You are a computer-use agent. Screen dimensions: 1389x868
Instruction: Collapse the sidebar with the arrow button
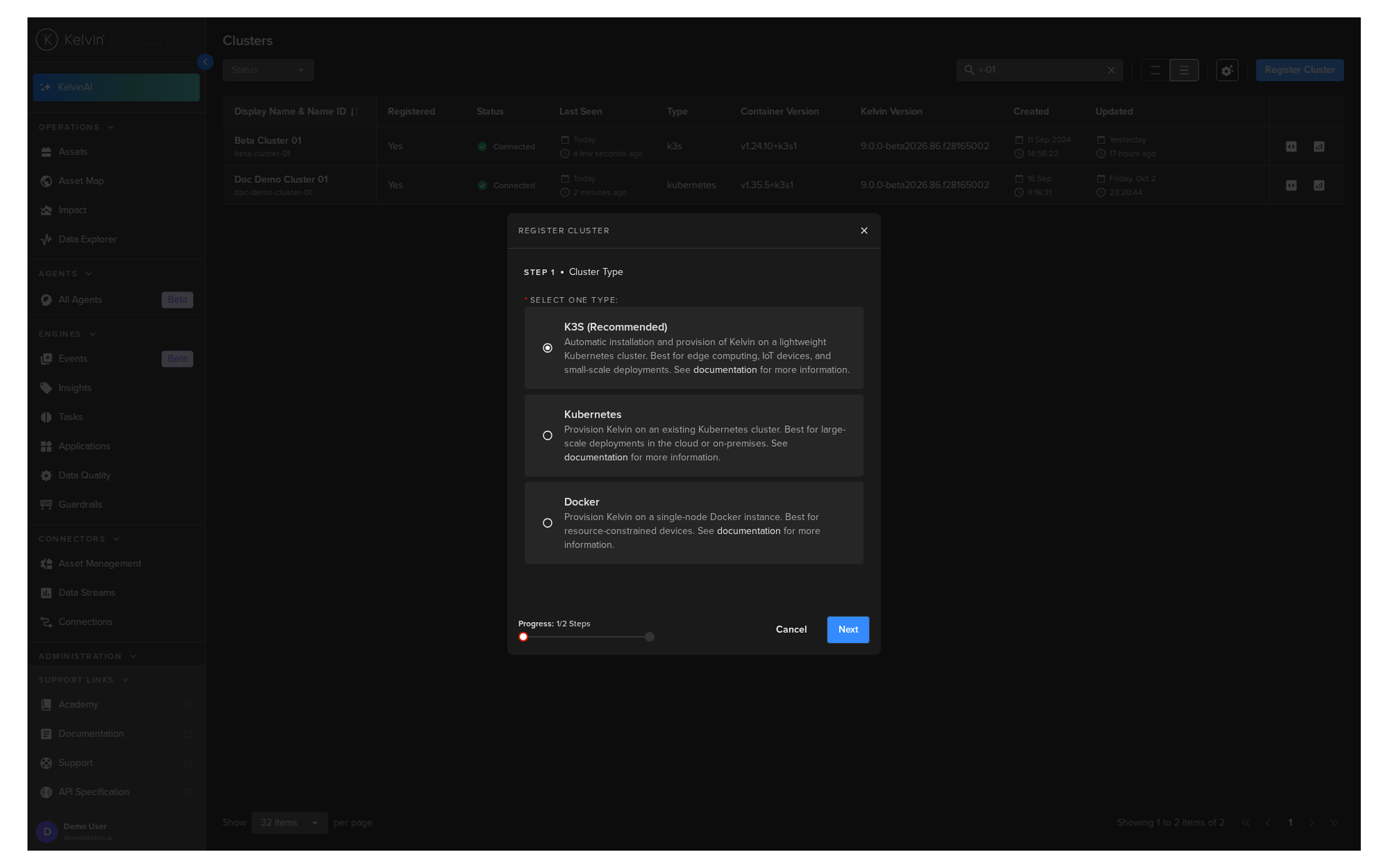[x=205, y=62]
